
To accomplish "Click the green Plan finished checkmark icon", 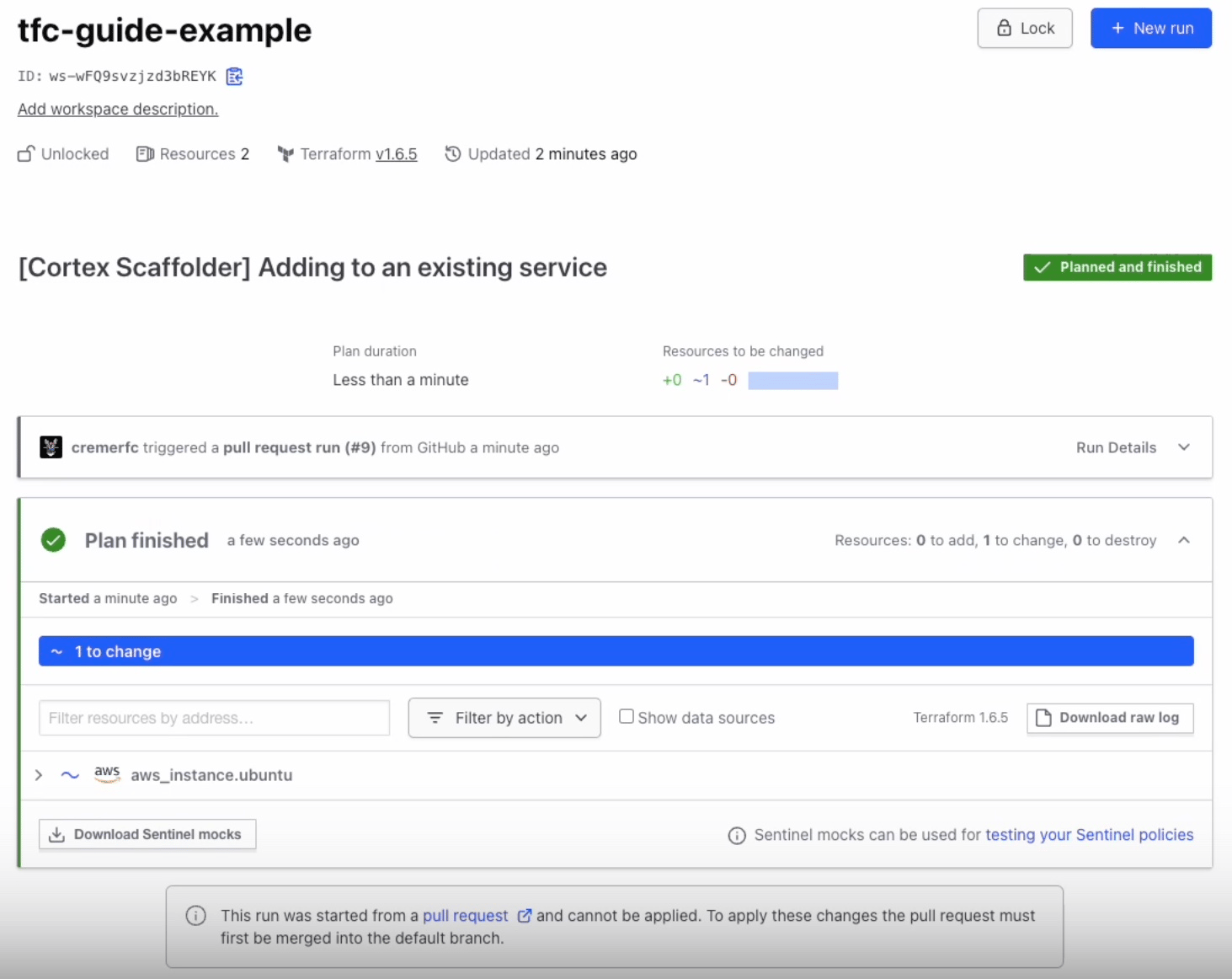I will 54,540.
